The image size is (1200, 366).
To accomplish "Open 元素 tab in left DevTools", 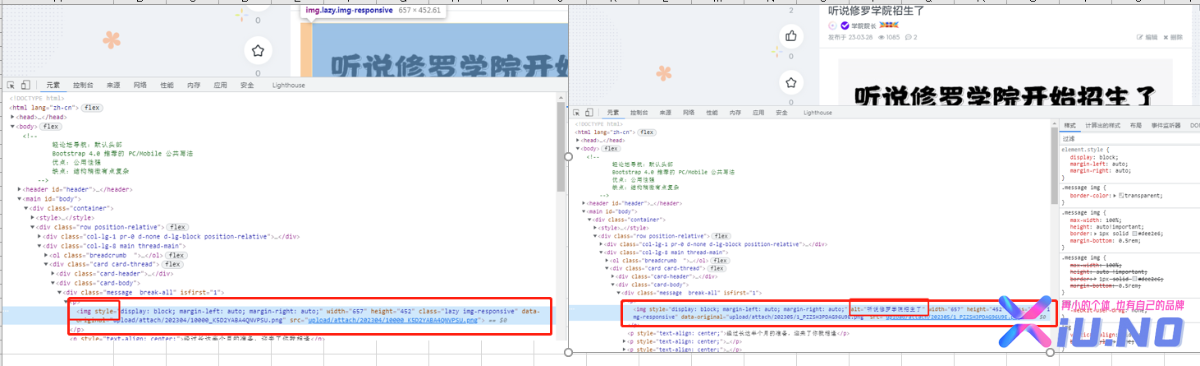I will tap(52, 86).
